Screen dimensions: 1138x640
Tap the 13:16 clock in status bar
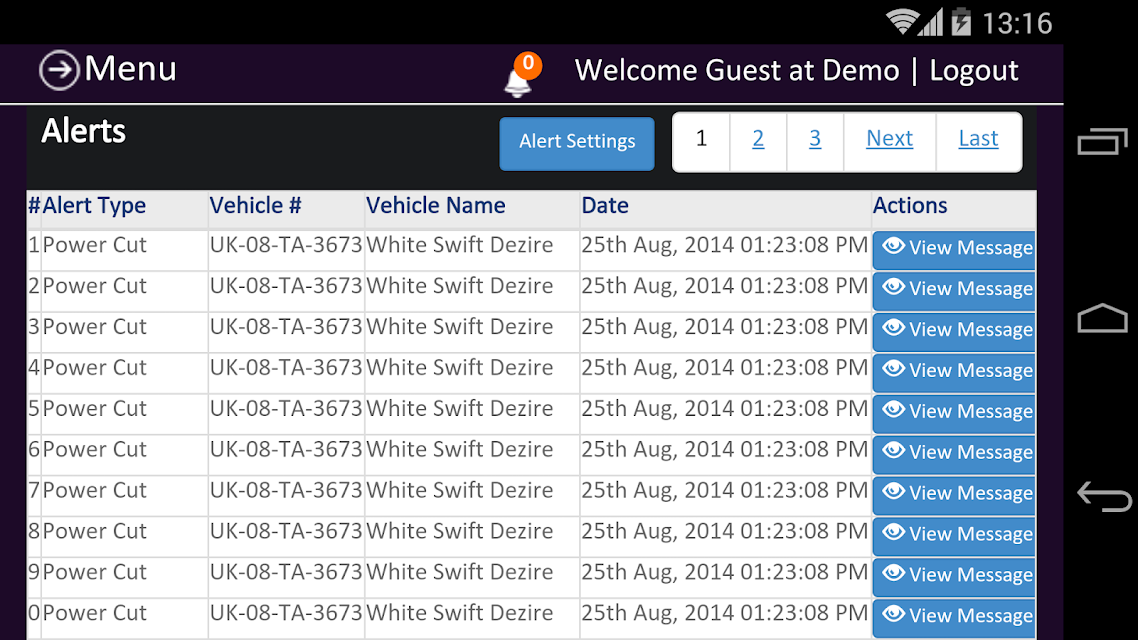tap(1017, 23)
